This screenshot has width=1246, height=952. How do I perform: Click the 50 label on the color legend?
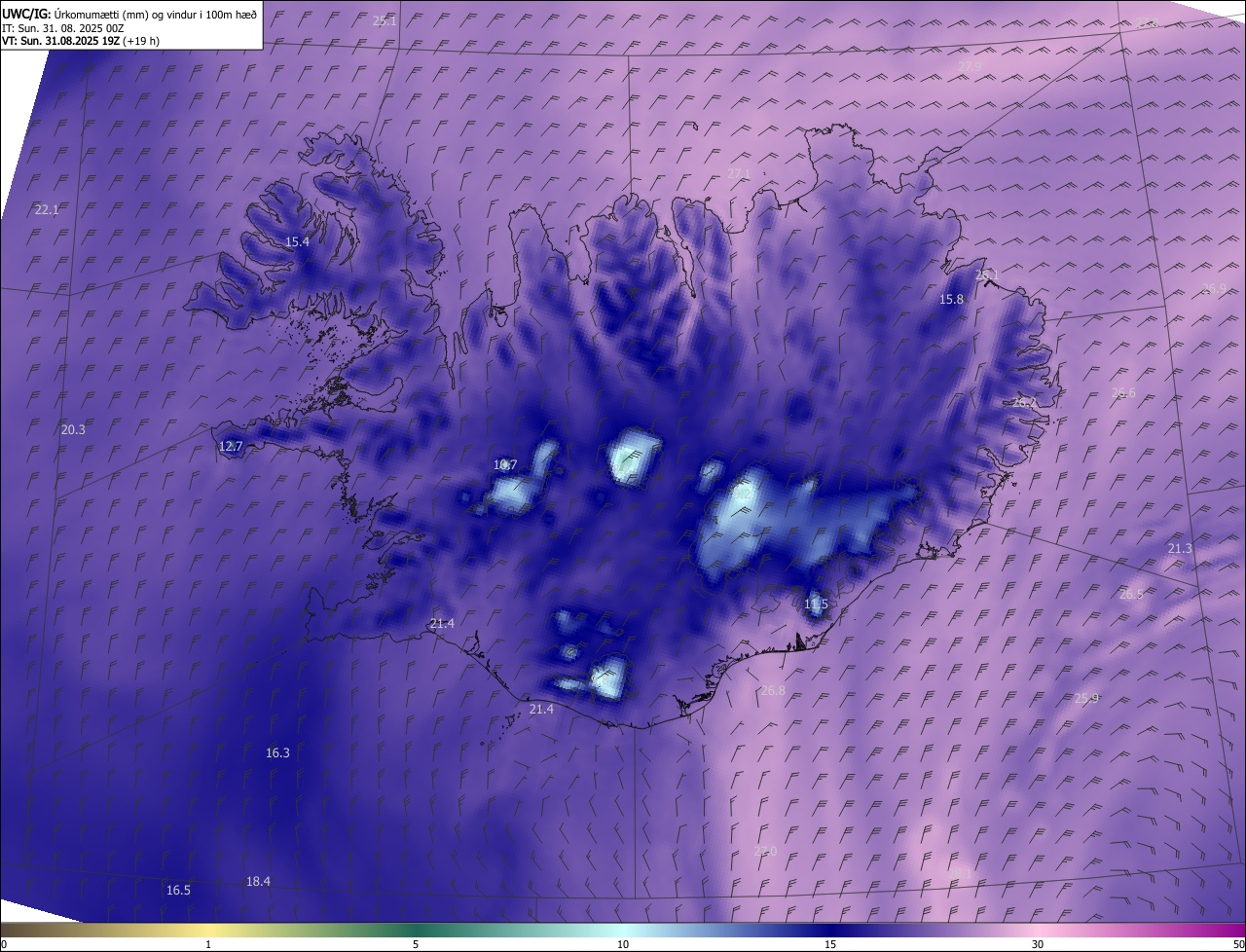tap(1238, 944)
